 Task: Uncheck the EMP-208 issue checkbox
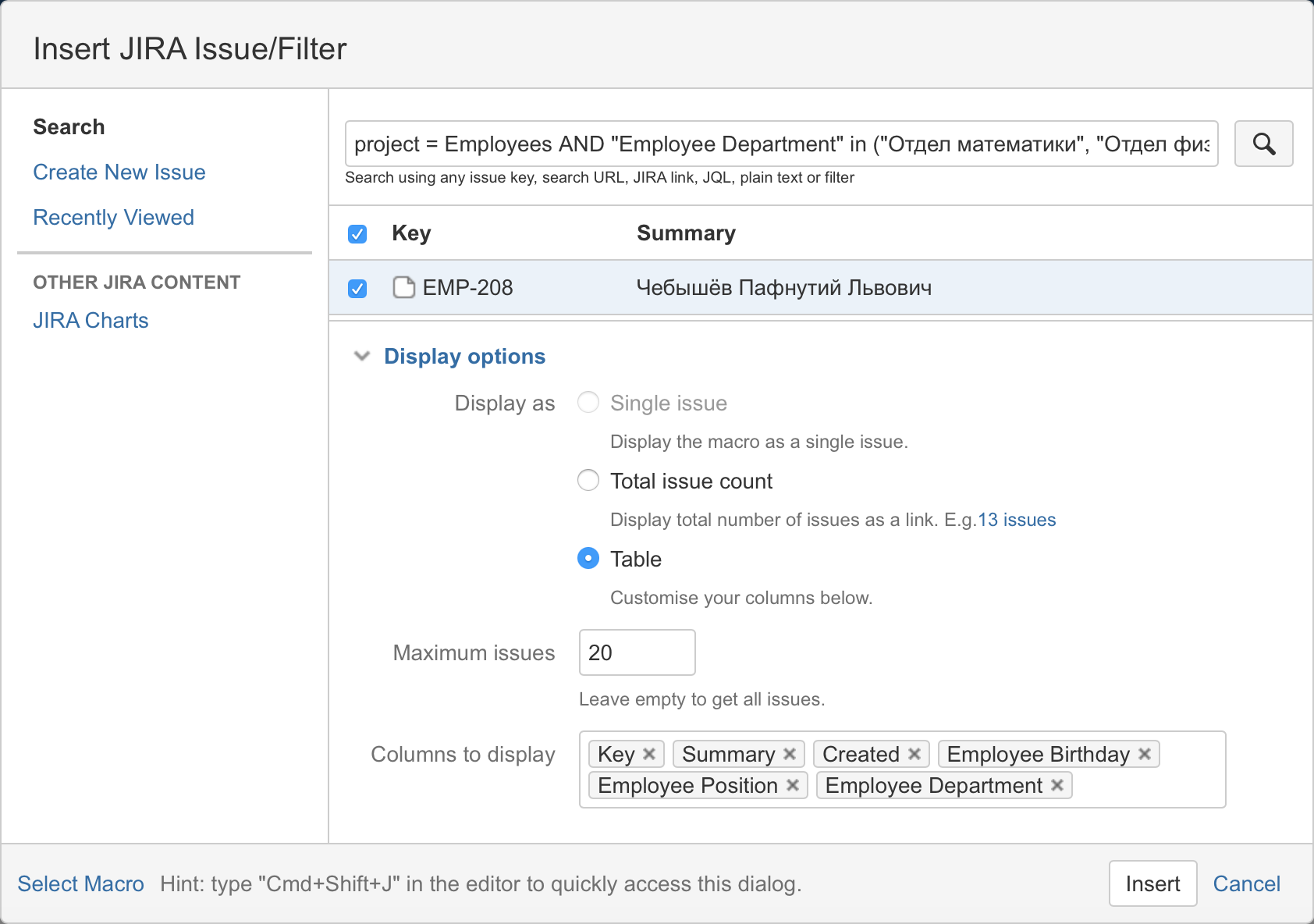point(357,287)
